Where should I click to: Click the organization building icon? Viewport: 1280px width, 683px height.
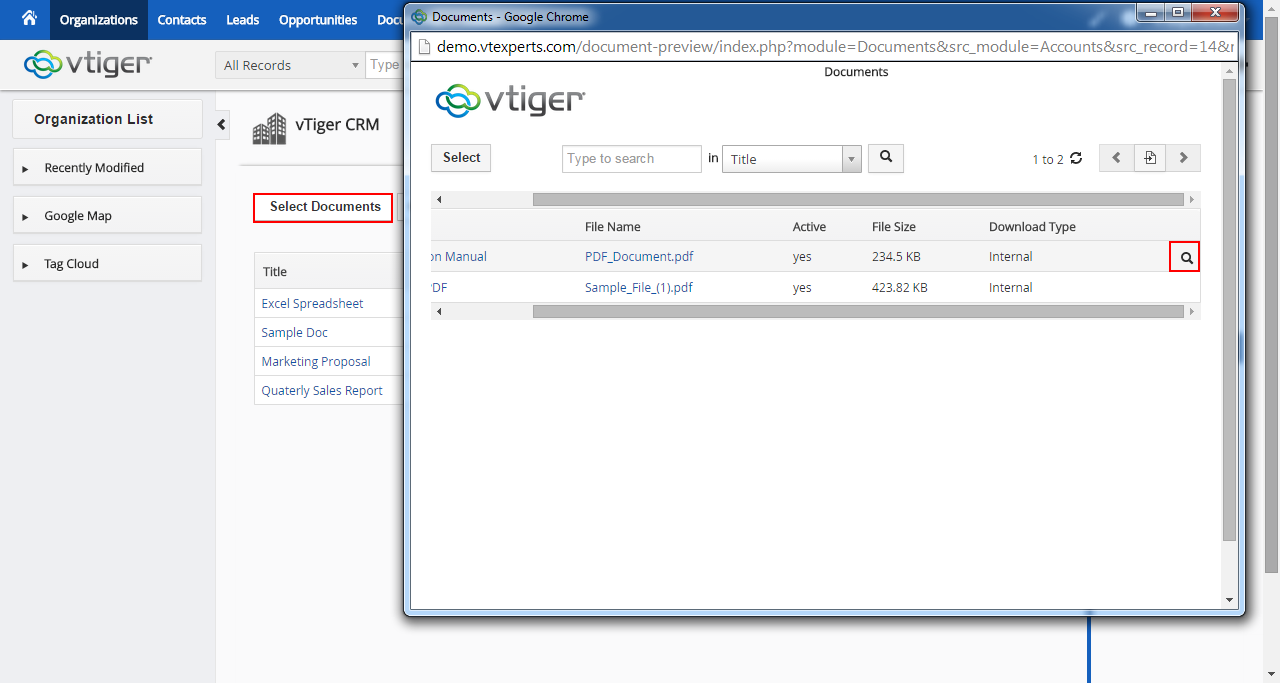click(269, 128)
